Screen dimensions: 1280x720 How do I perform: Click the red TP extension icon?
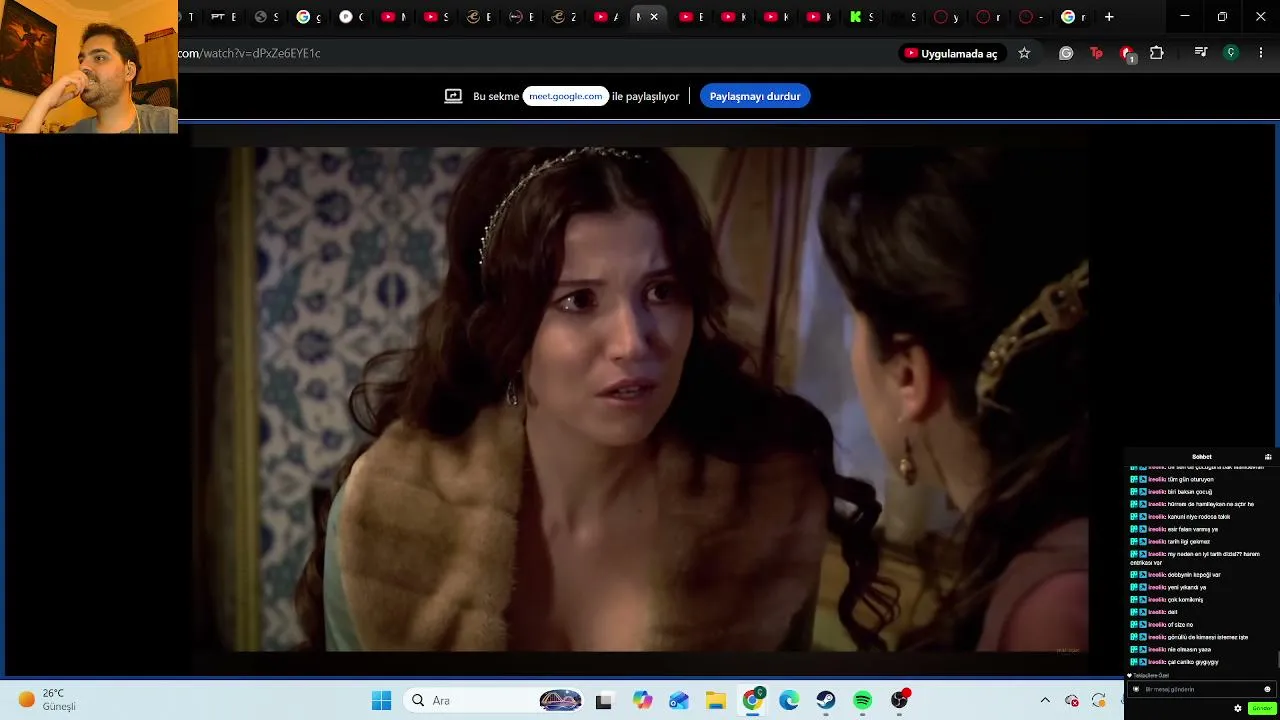point(1096,53)
